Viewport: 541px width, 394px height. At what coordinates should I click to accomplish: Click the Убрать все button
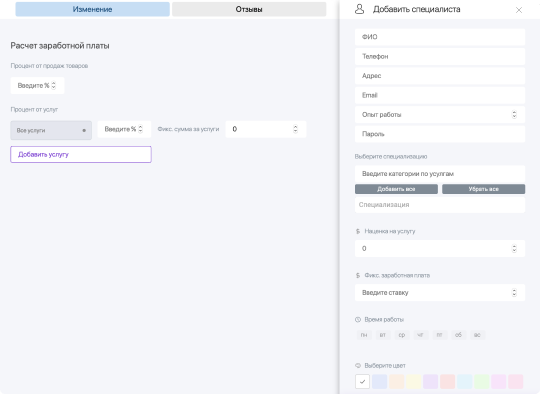tap(483, 189)
